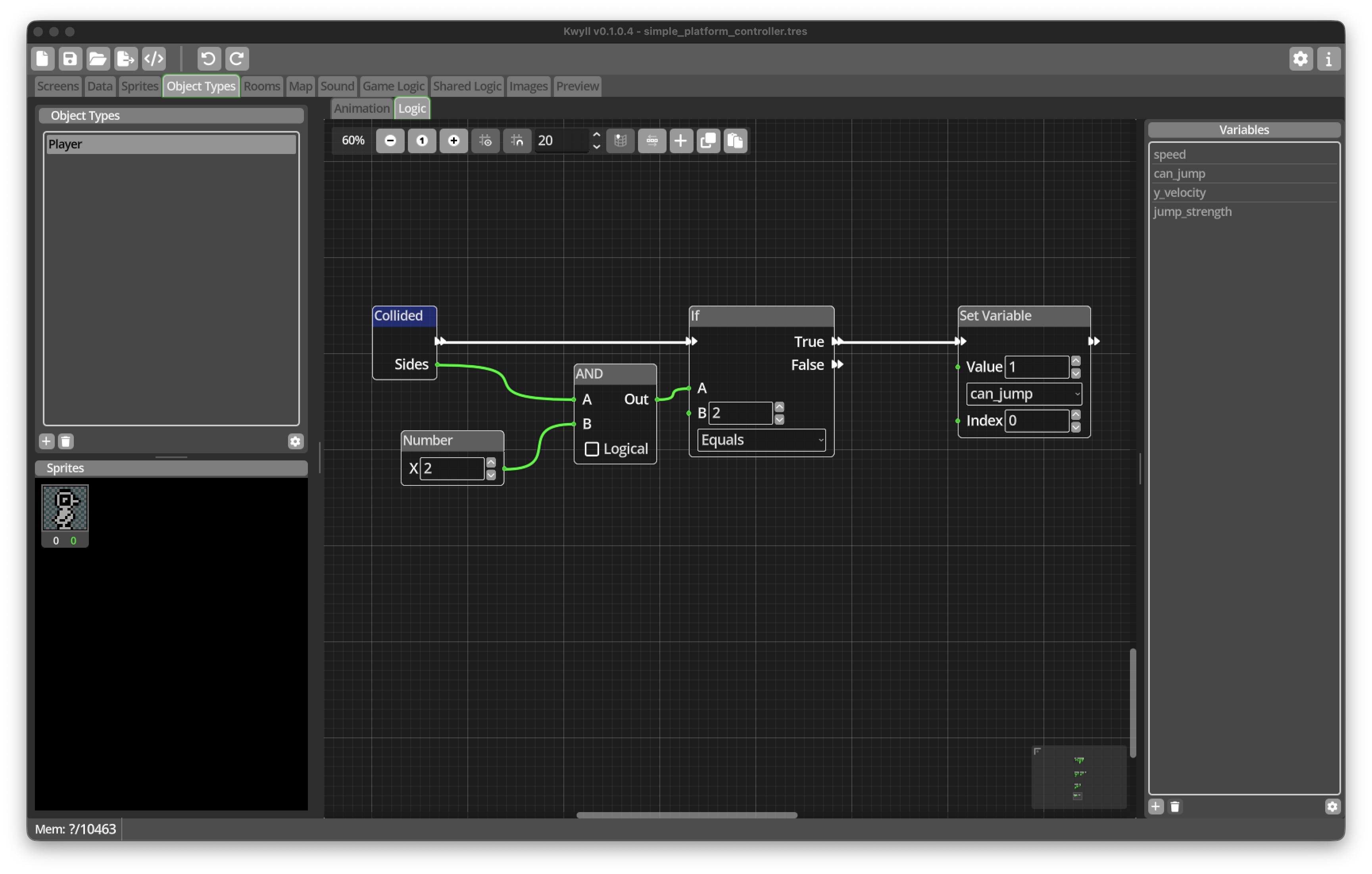
Task: Undo the last action
Action: (209, 59)
